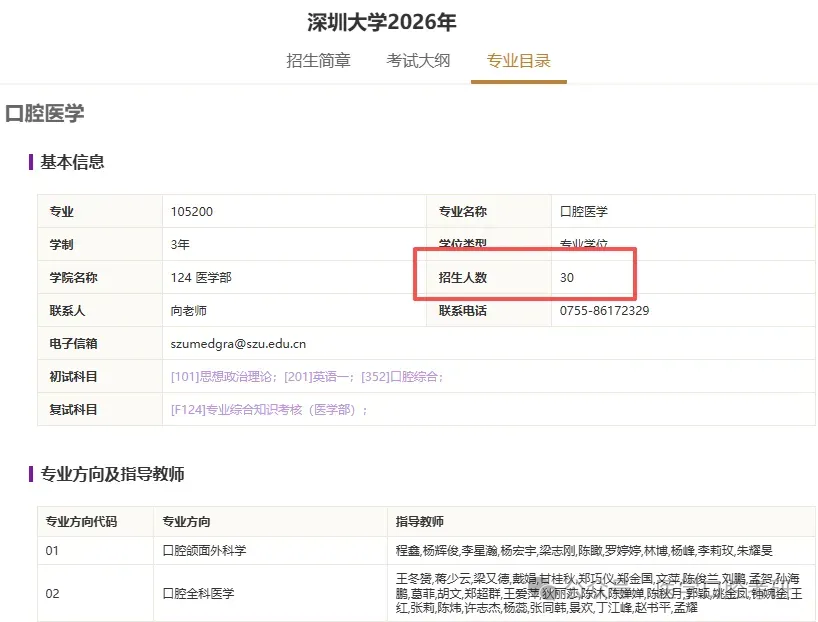Select the major code 105200
818x622 pixels.
[191, 211]
